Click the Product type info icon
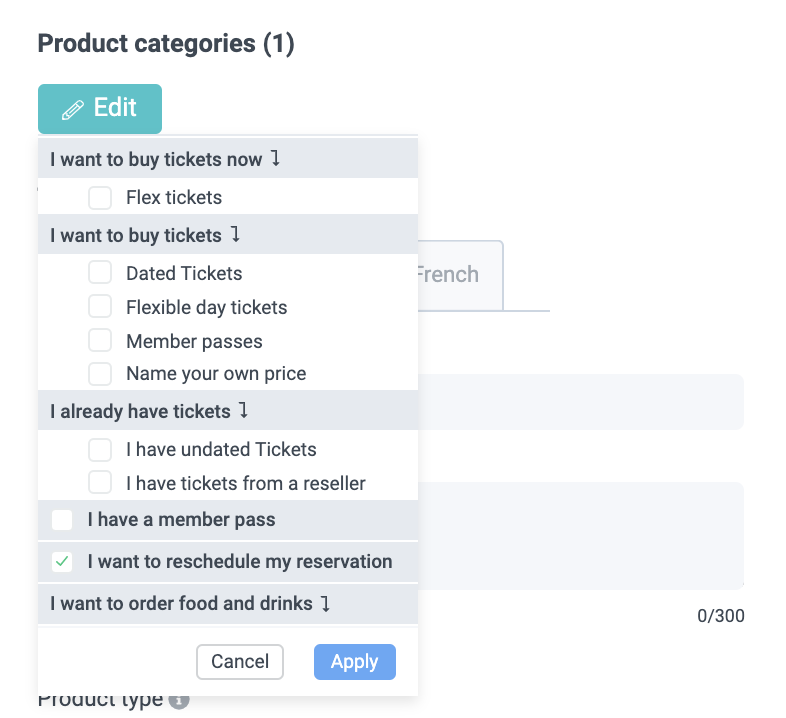786x718 pixels. pyautogui.click(x=179, y=701)
